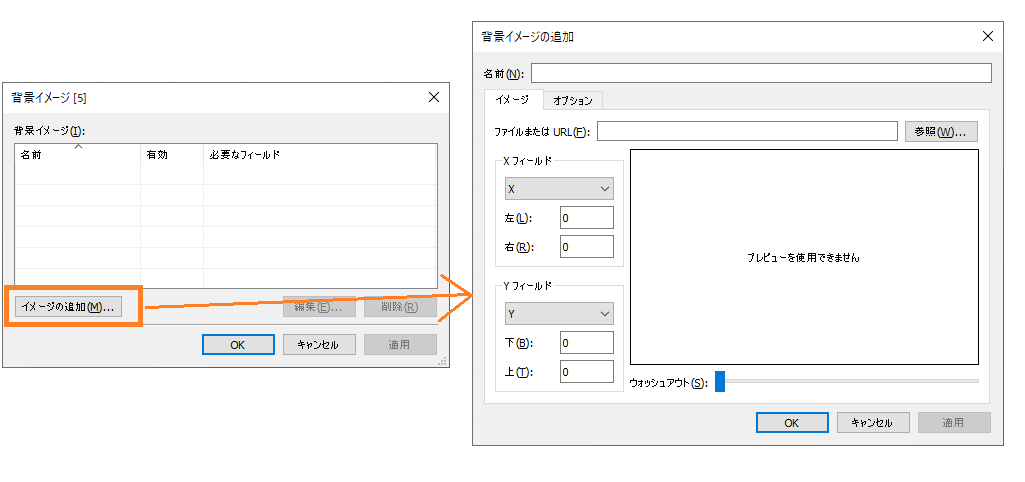Click OK in the 背景イメージ dialog
Screen dimensions: 1025x482
[238, 344]
